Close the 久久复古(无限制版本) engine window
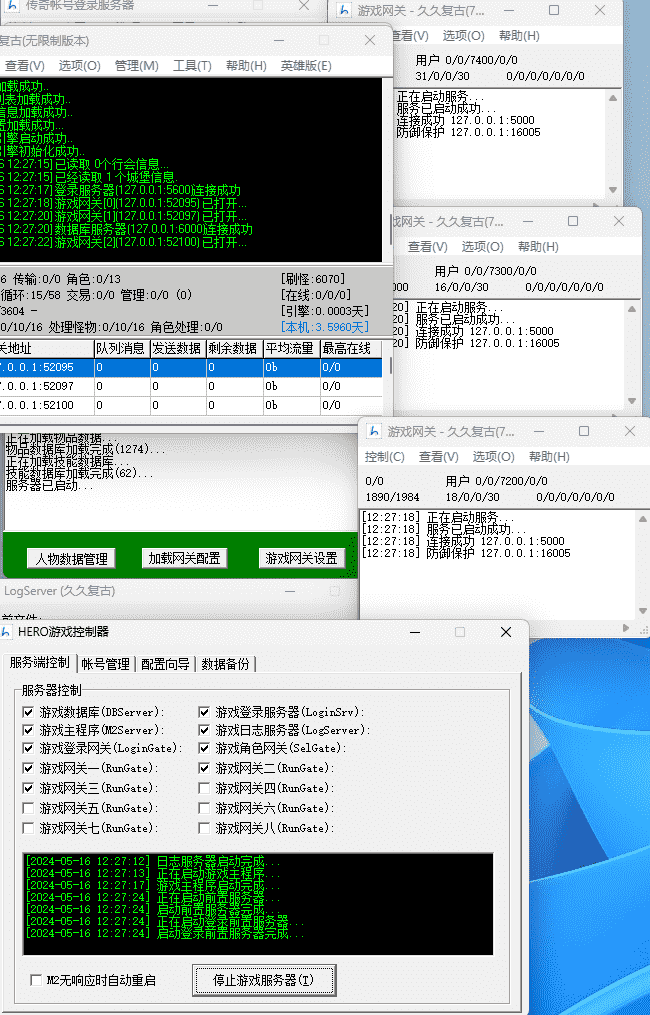This screenshot has width=650, height=1015. coord(370,40)
